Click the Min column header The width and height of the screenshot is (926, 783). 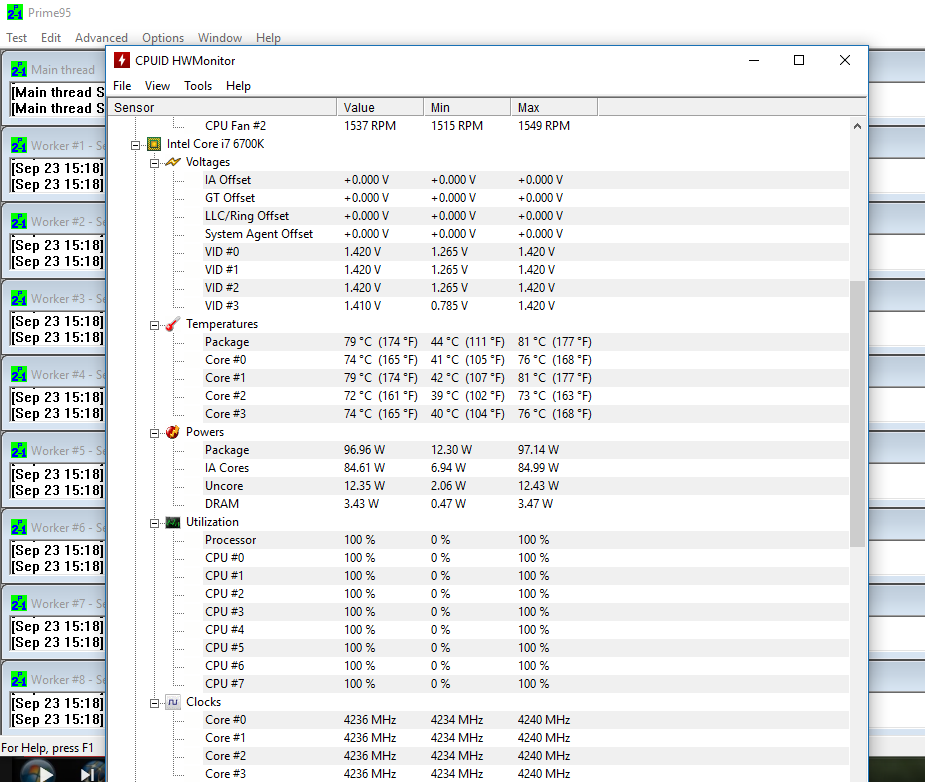[467, 107]
